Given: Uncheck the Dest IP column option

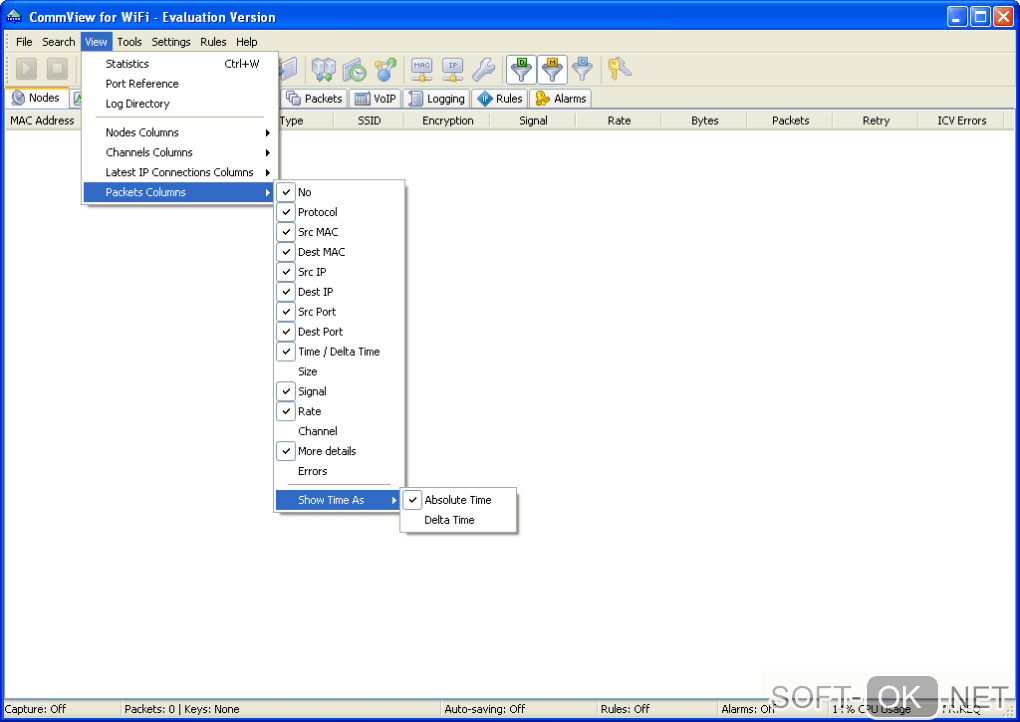Looking at the screenshot, I should [339, 291].
